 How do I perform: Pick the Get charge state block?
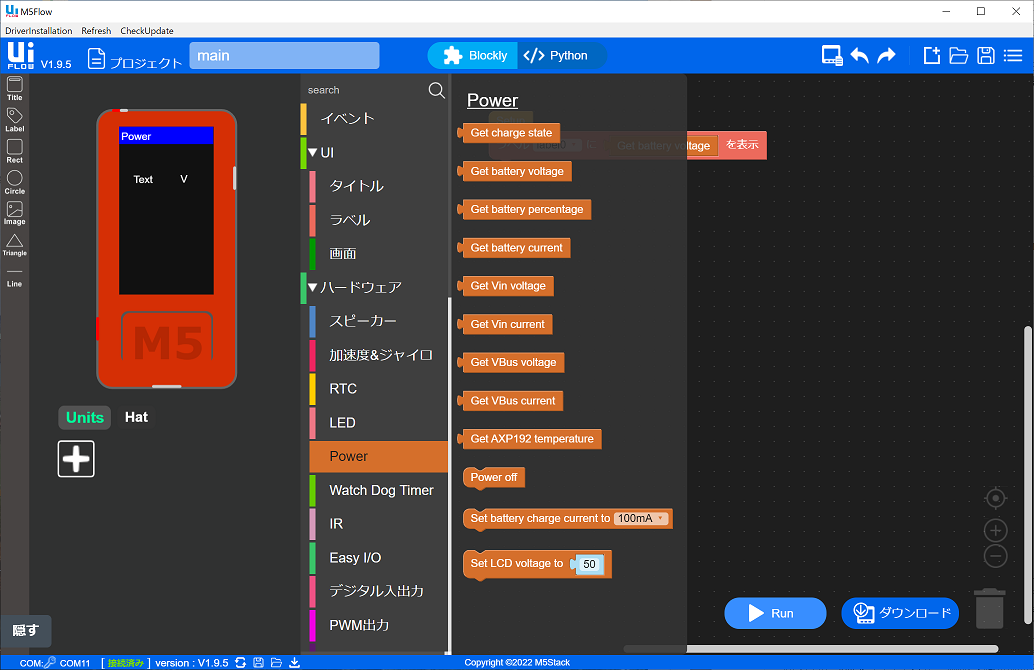click(x=509, y=133)
